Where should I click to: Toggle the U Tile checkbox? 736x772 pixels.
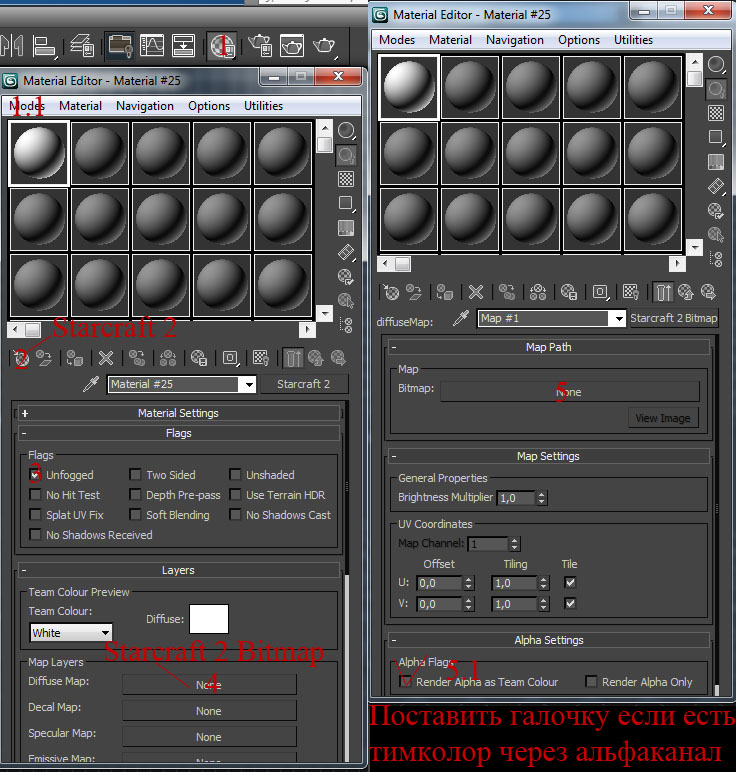click(570, 582)
